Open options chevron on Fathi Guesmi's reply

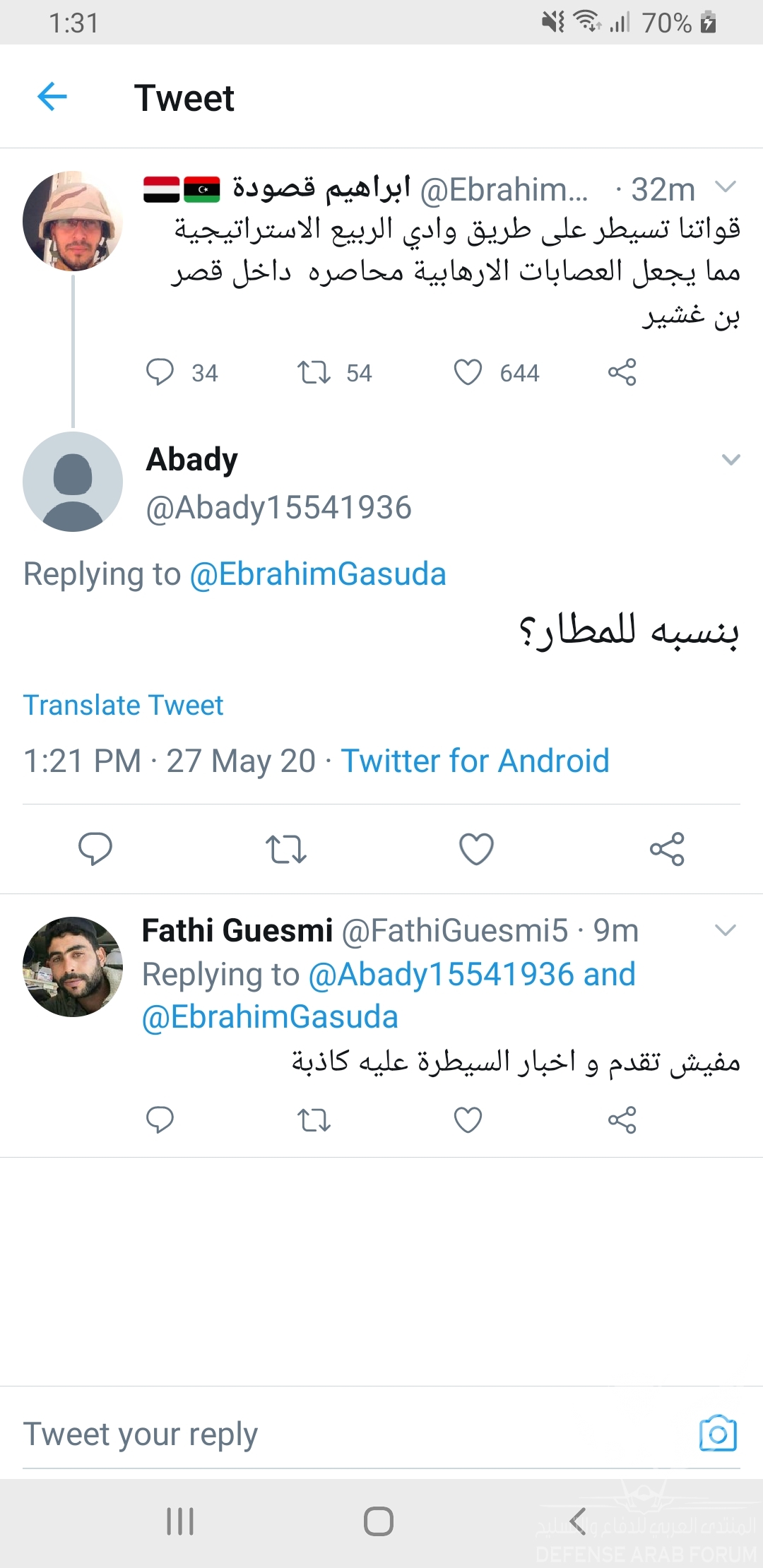726,930
